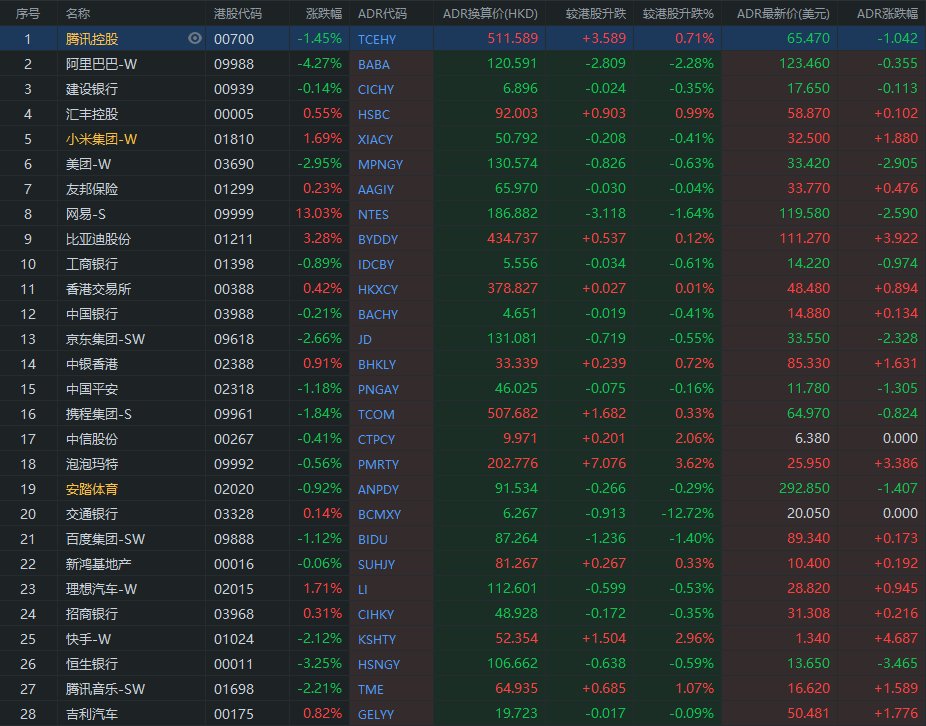Sort by ADR换算价(HKD) column header
The height and width of the screenshot is (726, 926).
point(490,14)
